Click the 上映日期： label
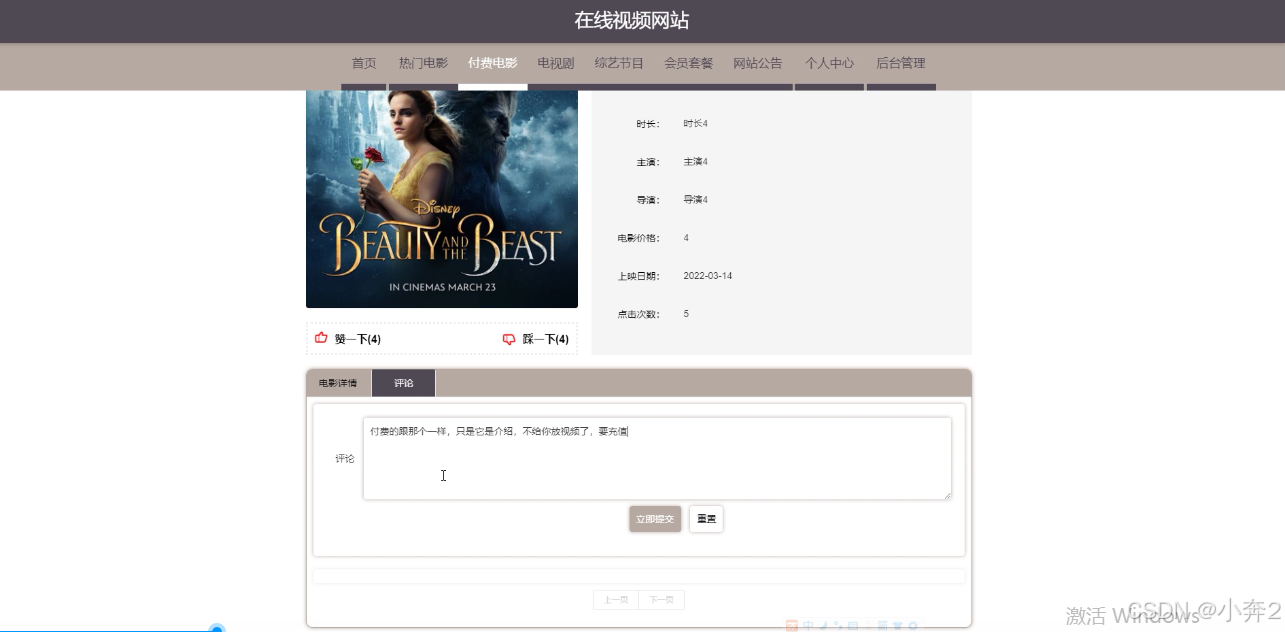The width and height of the screenshot is (1285, 632). tap(639, 276)
